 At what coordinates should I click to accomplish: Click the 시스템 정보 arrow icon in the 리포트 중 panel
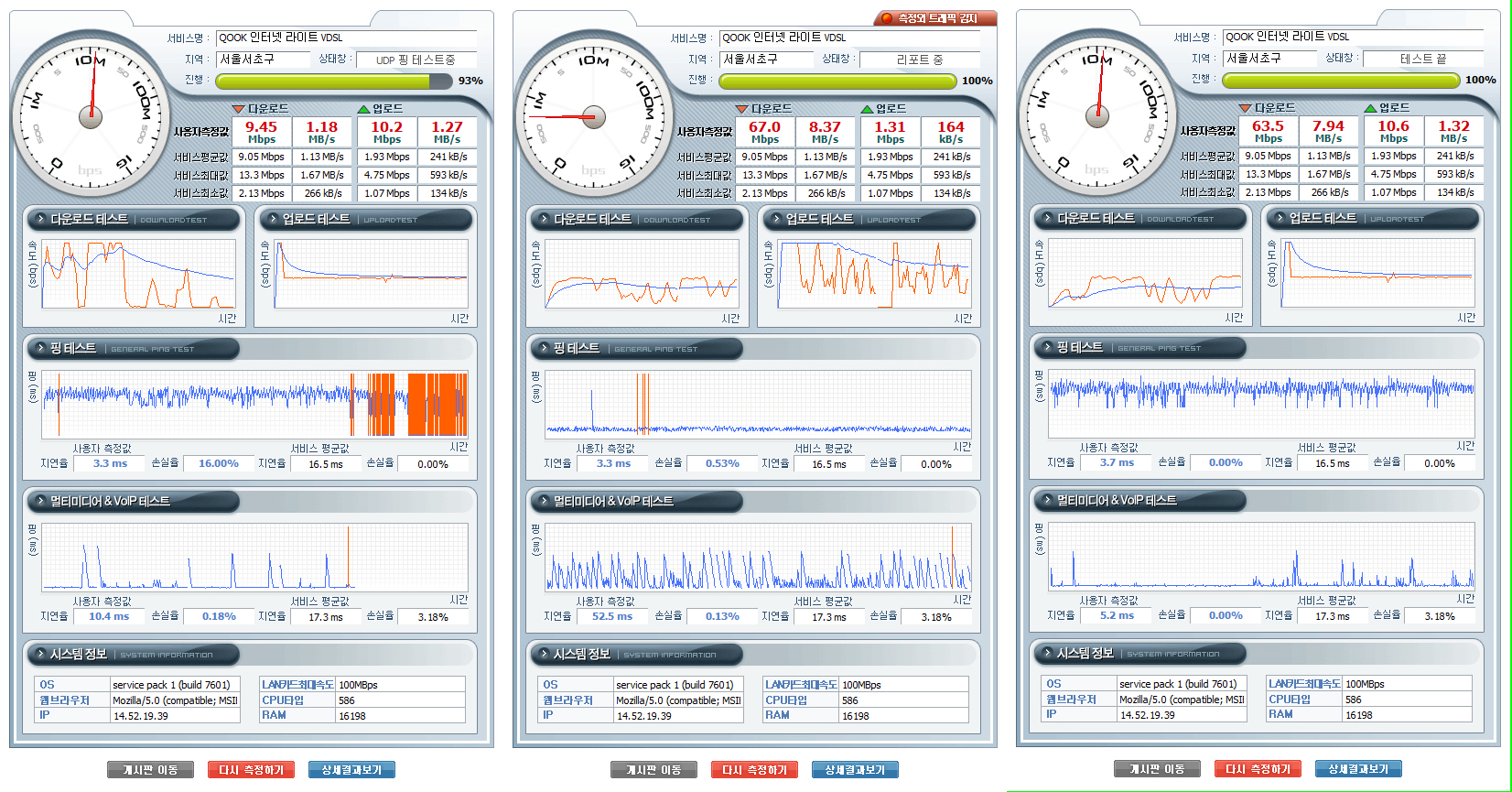pos(543,654)
